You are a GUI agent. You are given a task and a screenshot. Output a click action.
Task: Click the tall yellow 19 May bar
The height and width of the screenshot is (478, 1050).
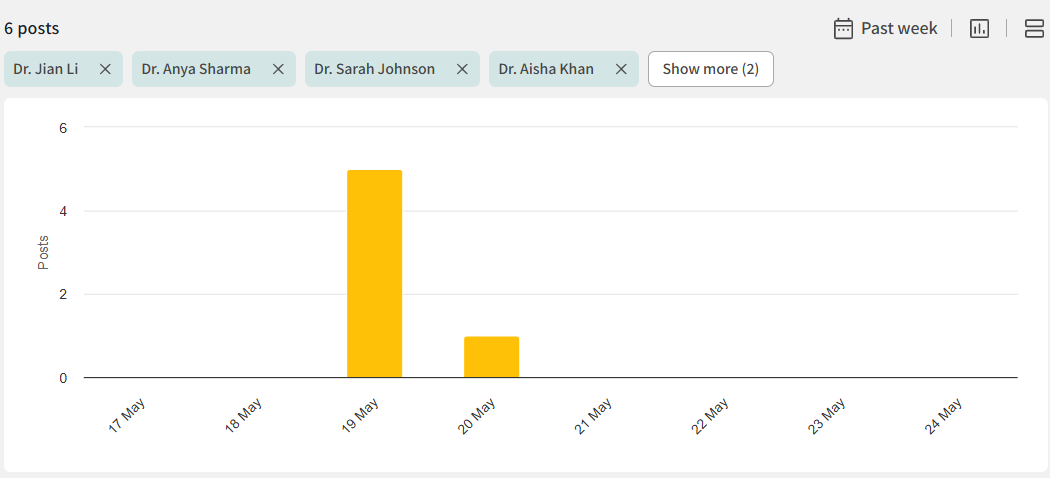tap(374, 274)
